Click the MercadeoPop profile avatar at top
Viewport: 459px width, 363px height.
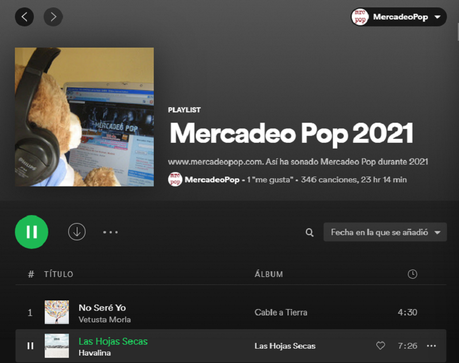pyautogui.click(x=360, y=17)
